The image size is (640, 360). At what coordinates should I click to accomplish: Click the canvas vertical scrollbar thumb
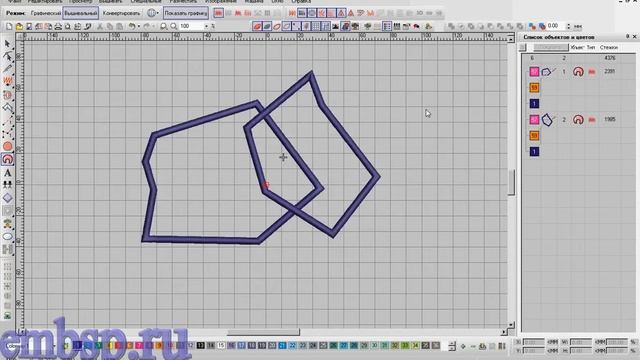pyautogui.click(x=511, y=182)
